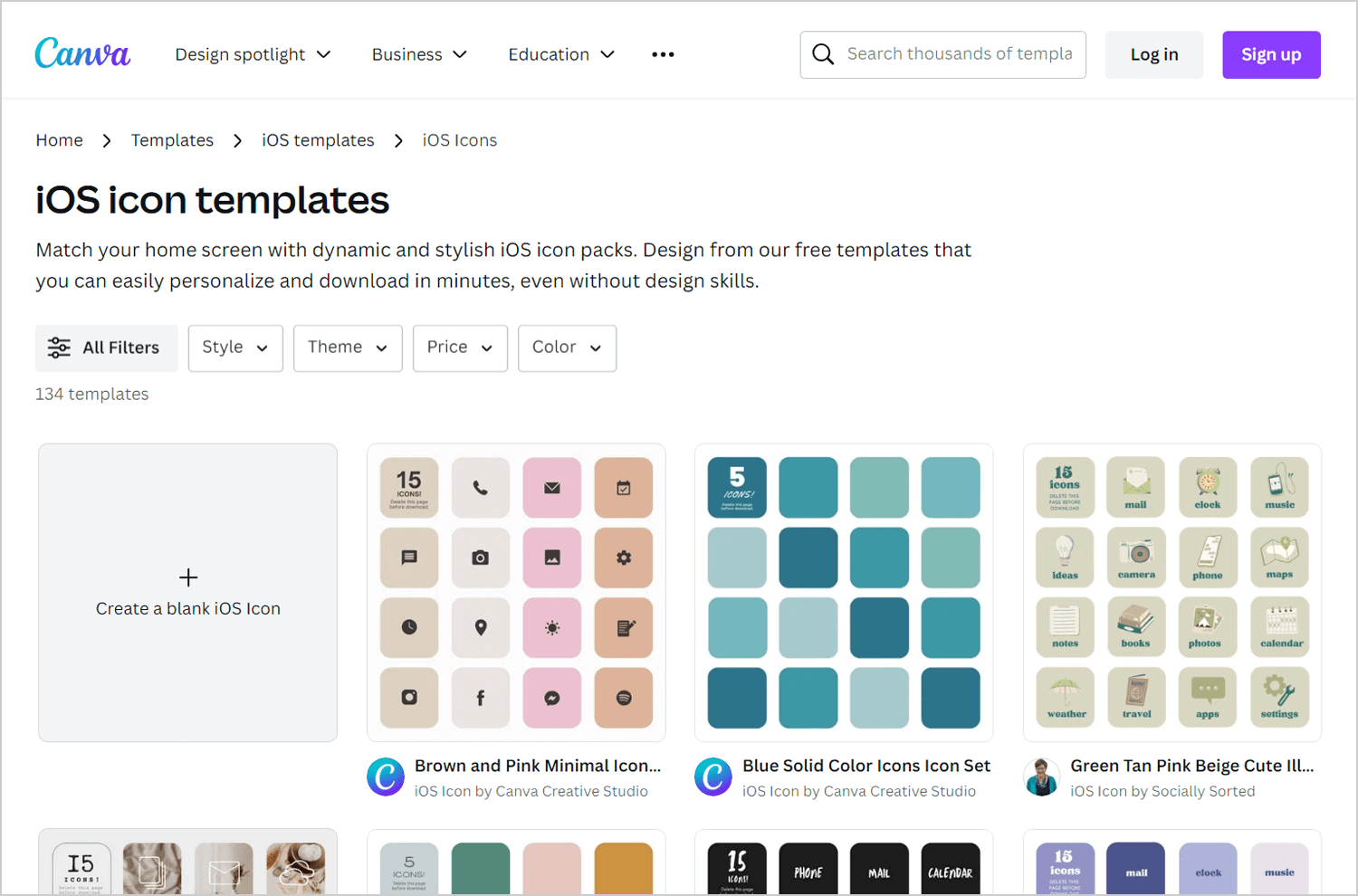
Task: Go to Home breadcrumb
Action: point(60,140)
